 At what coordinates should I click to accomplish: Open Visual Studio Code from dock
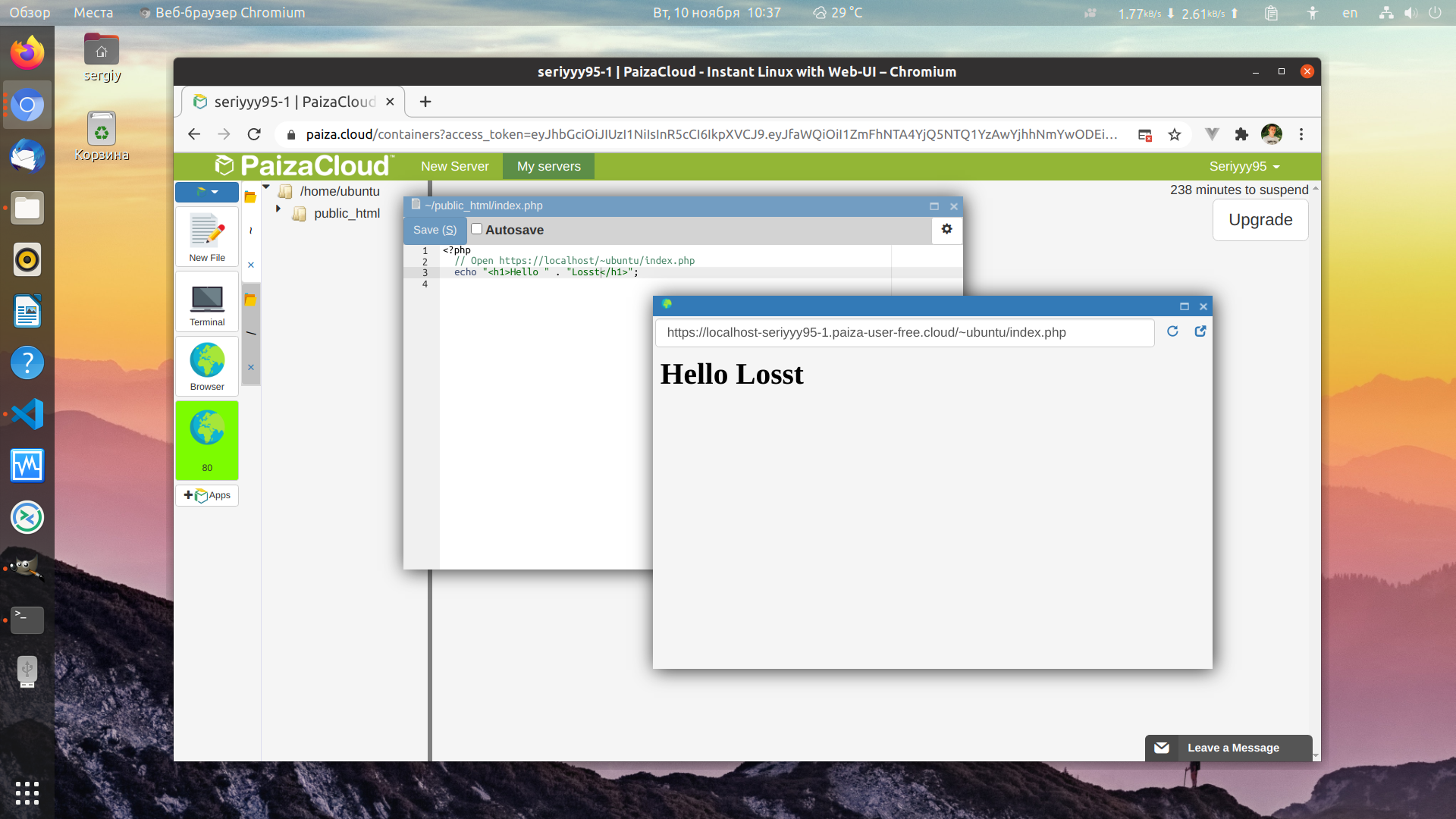[x=27, y=414]
